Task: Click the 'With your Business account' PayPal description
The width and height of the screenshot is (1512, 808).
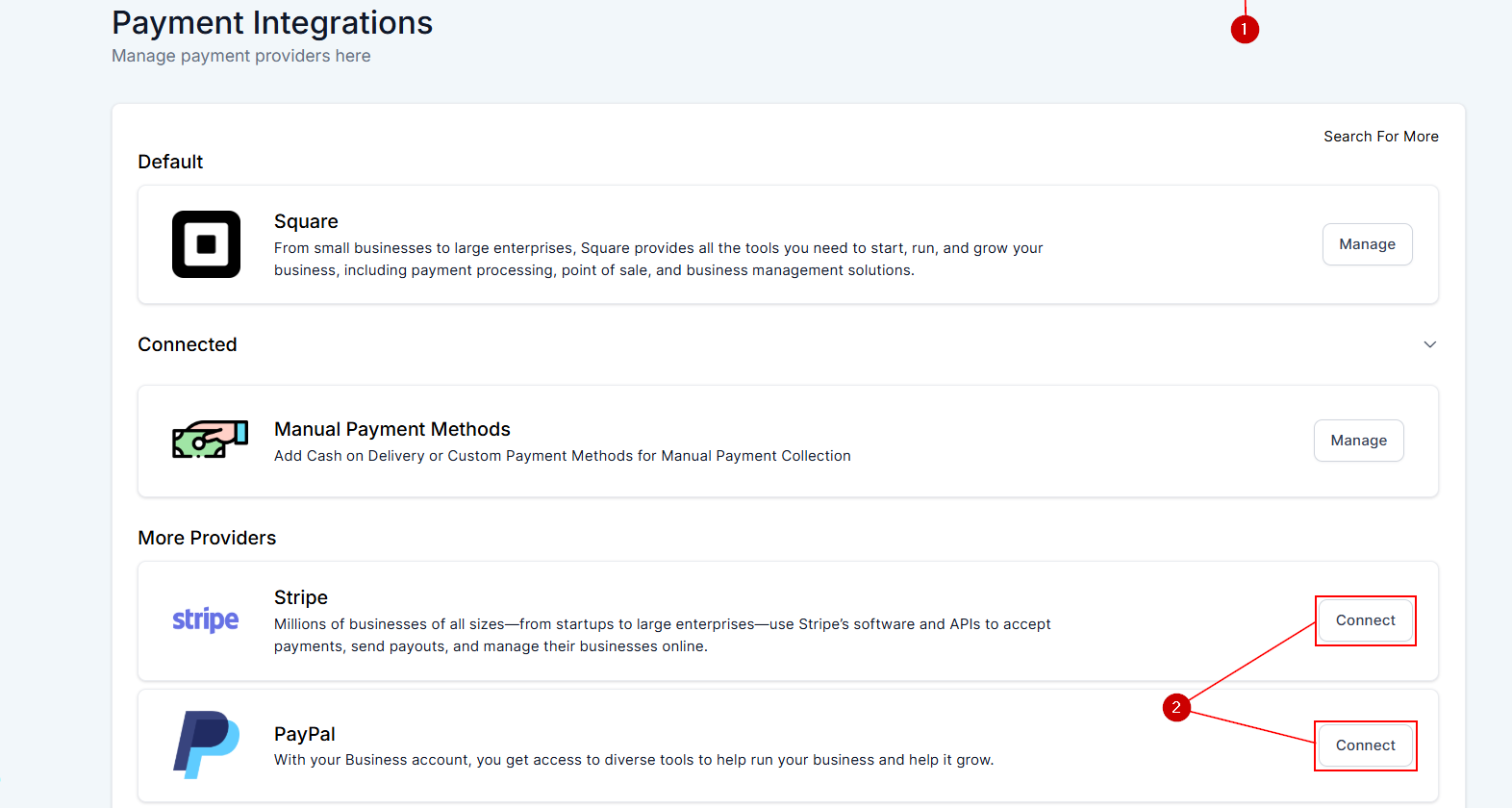Action: pos(634,760)
